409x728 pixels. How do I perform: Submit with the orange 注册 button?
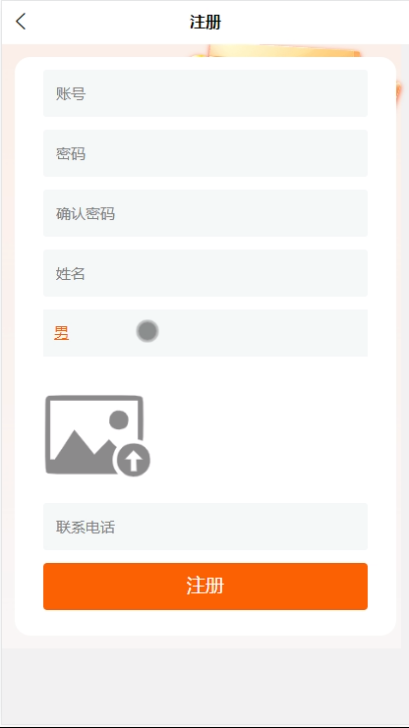tap(205, 586)
